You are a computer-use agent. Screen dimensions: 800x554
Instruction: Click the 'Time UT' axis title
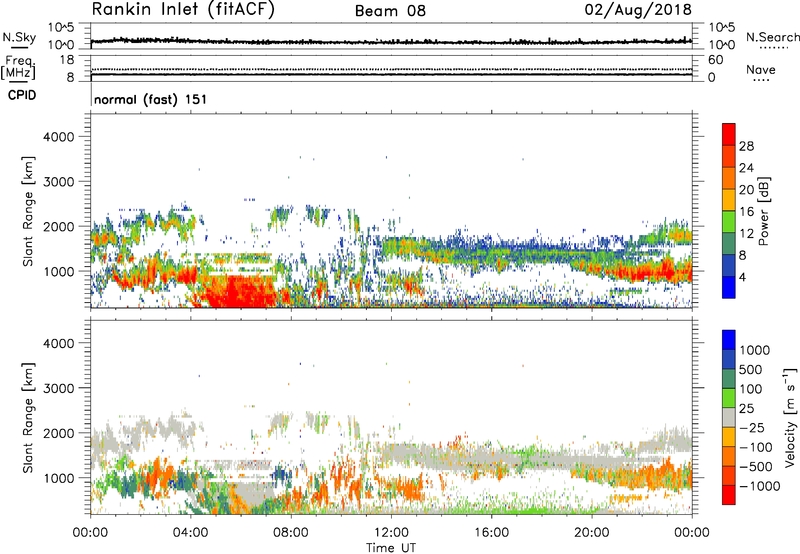click(x=391, y=548)
